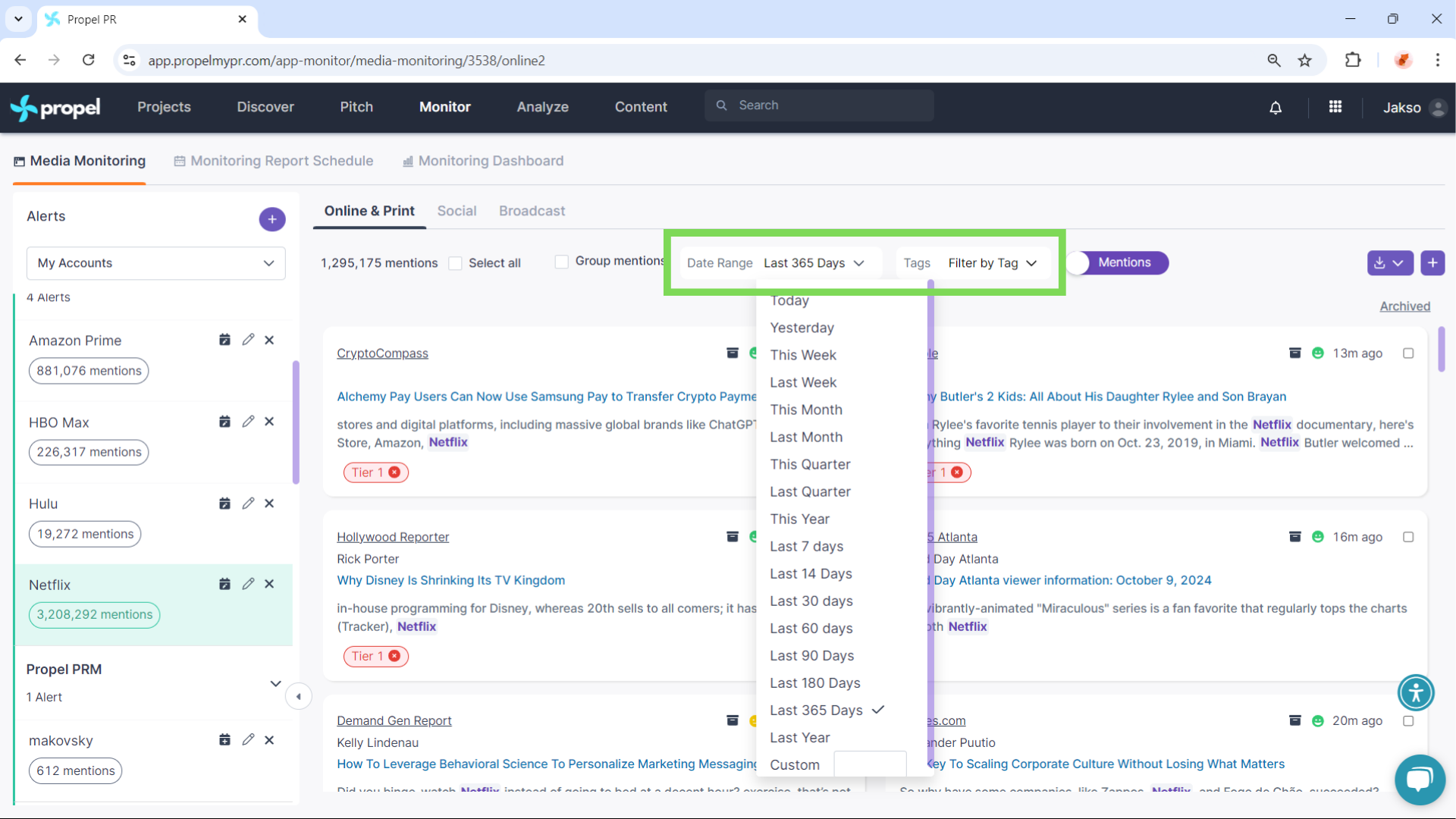Open the Demand Gen Report source link
1456x819 pixels.
click(x=394, y=720)
